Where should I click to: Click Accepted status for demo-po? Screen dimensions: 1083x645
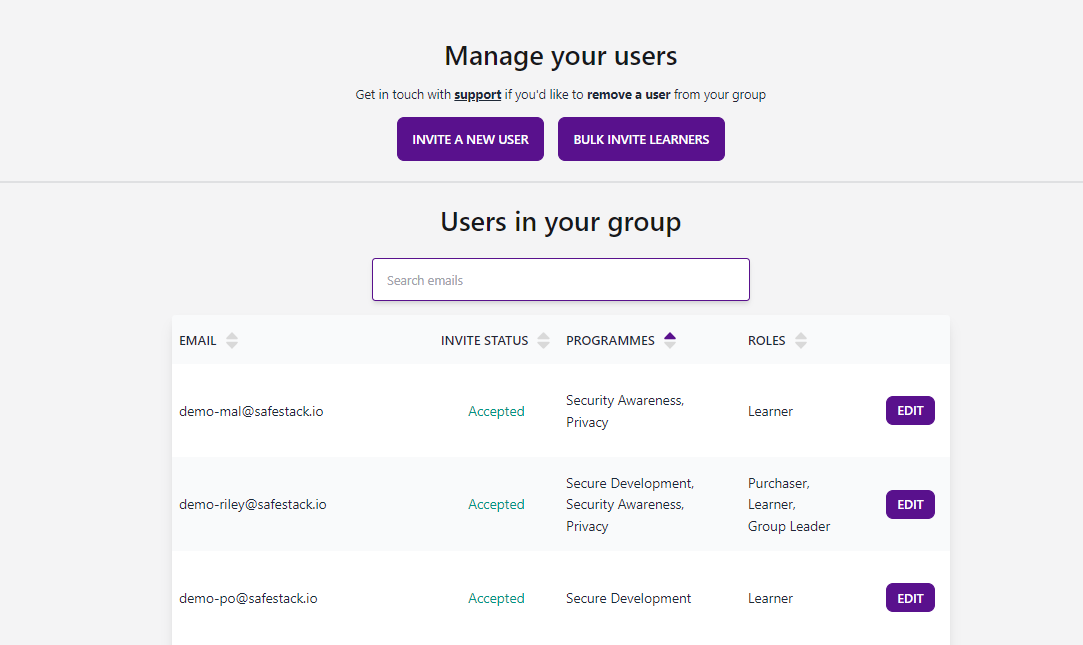pos(496,599)
